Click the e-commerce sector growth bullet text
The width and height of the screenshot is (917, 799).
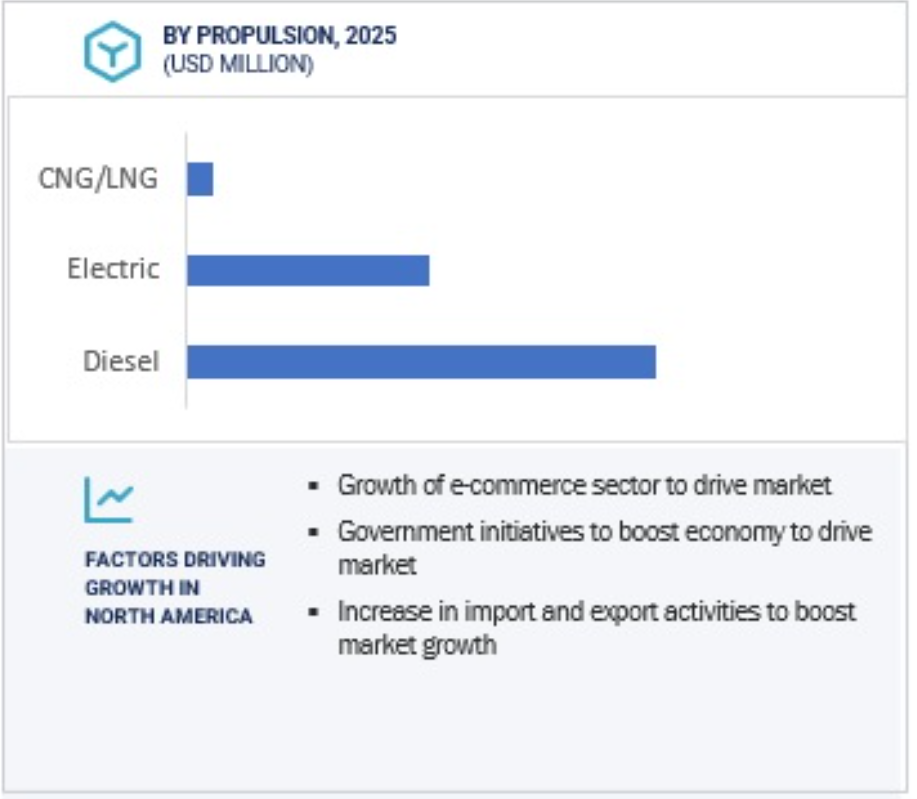tap(584, 485)
